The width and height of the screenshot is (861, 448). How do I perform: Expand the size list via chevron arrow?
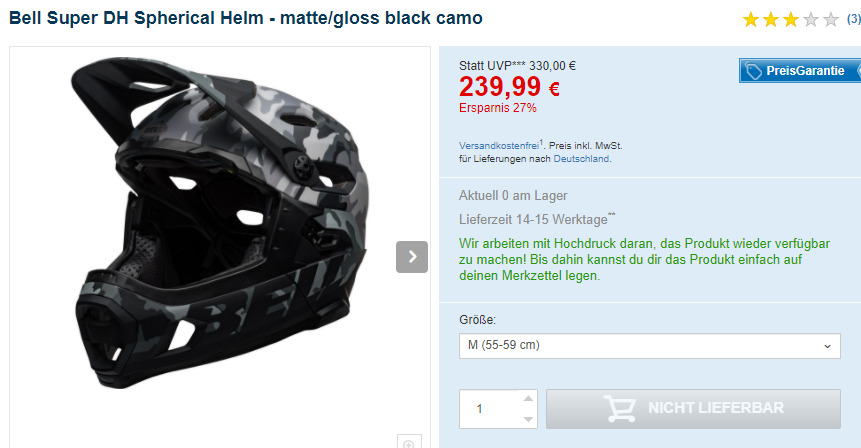click(828, 346)
